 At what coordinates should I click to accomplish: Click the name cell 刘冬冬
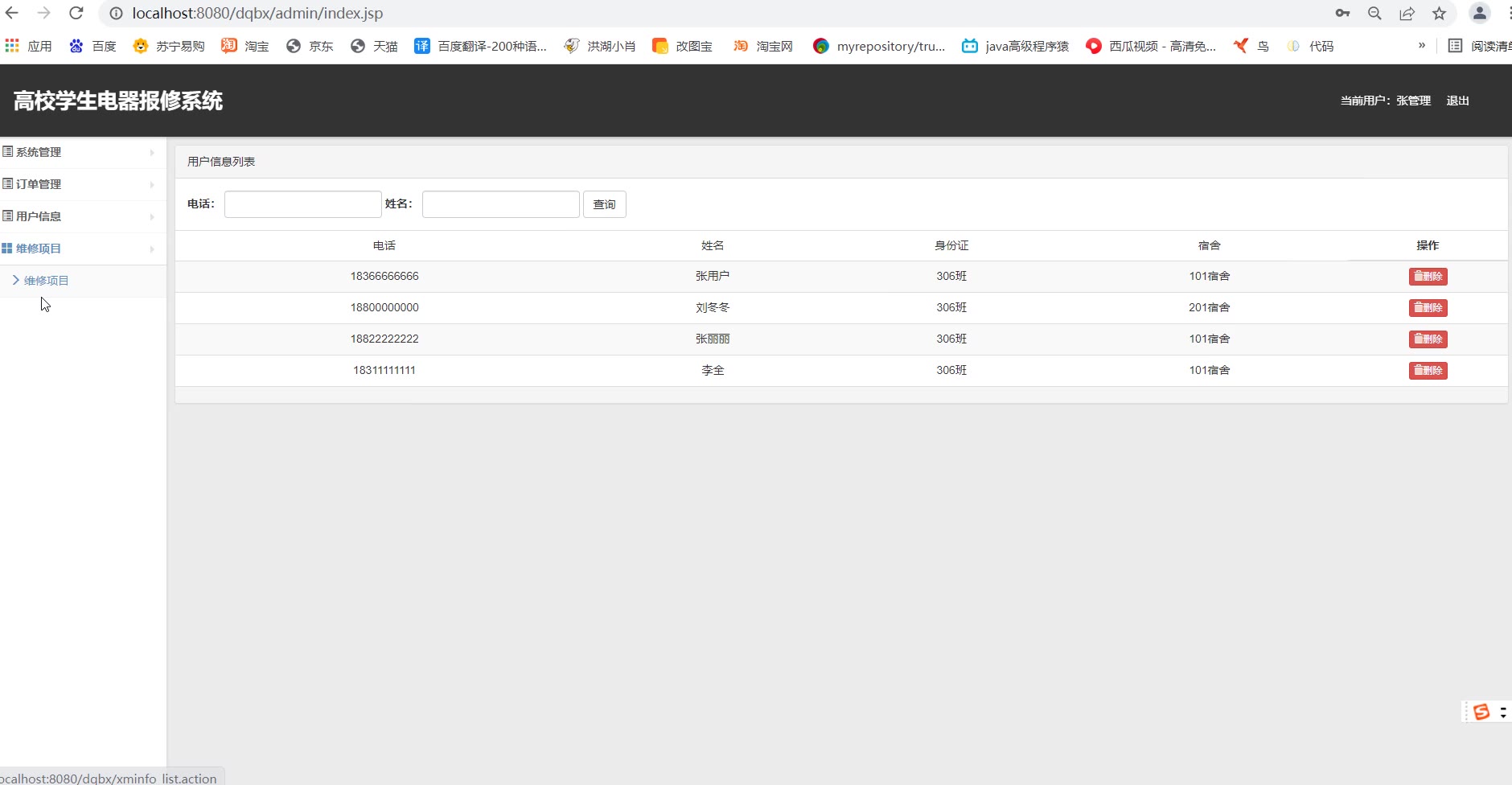tap(713, 307)
